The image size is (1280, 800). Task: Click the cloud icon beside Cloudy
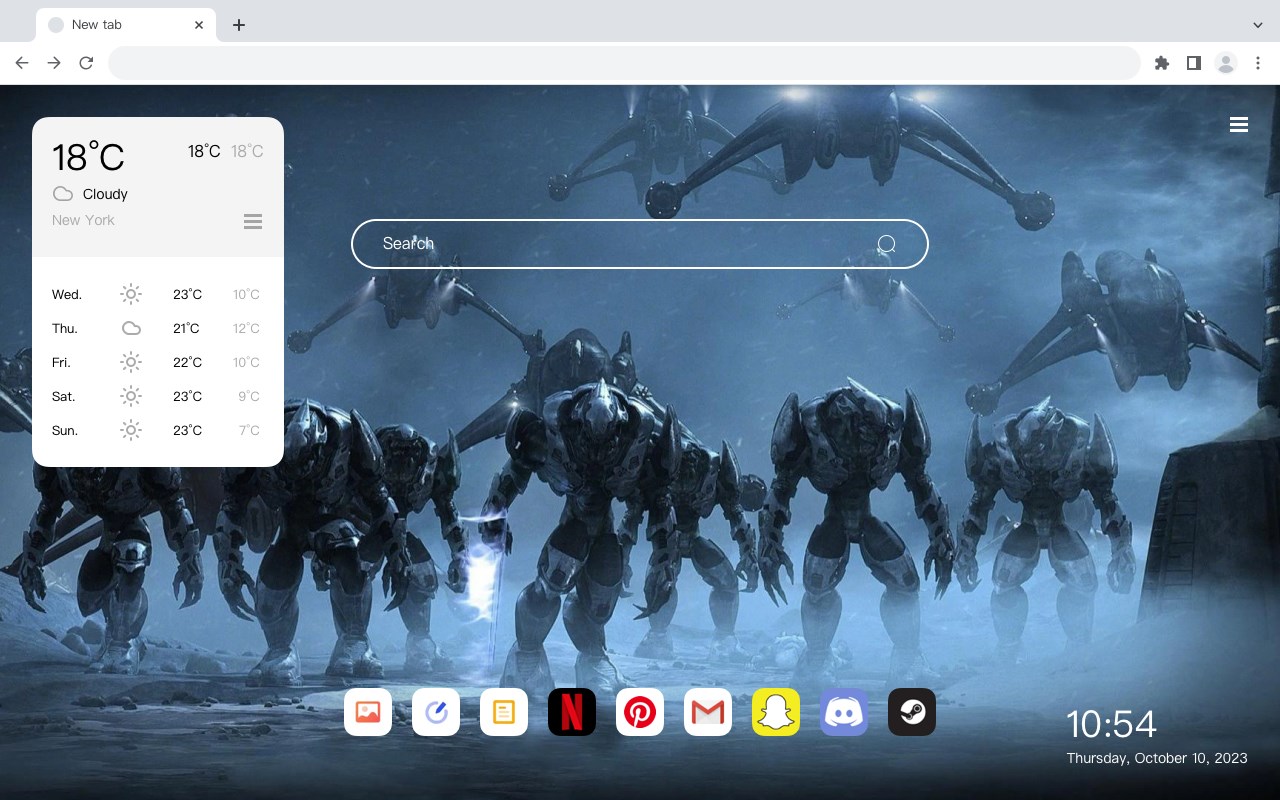tap(63, 194)
